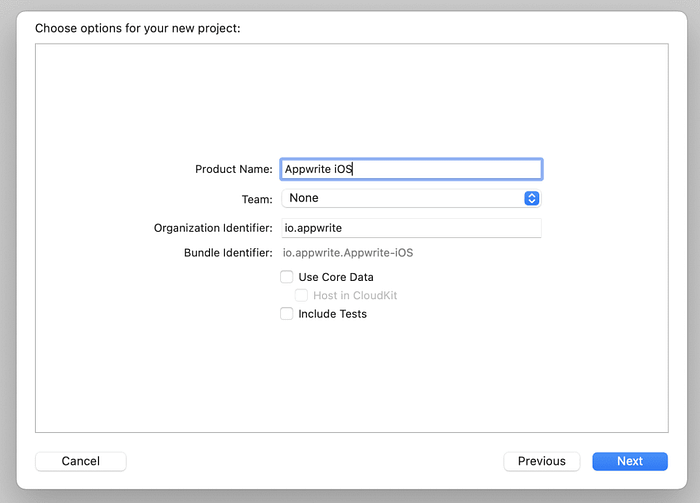Go back with the Previous button

pos(542,461)
